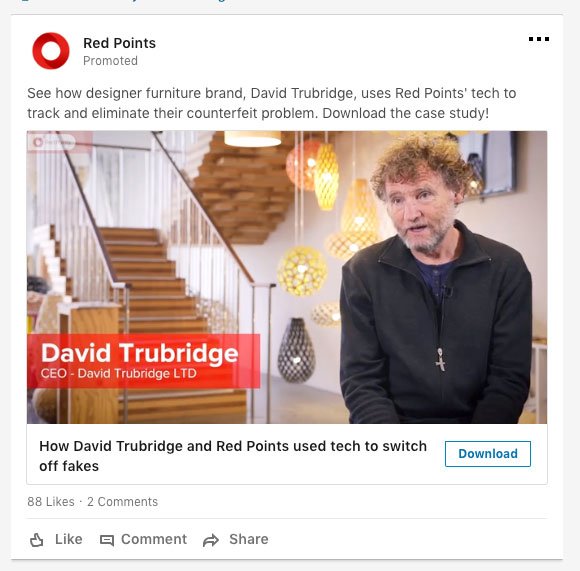This screenshot has width=580, height=571.
Task: Open the 2 Comments count
Action: (122, 501)
